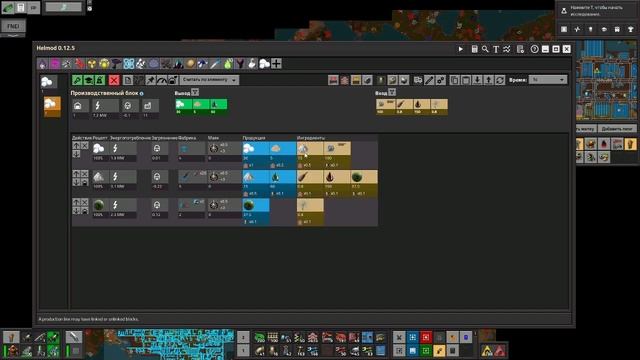Open the Время time dropdown
640x360 pixels.
tap(548, 80)
